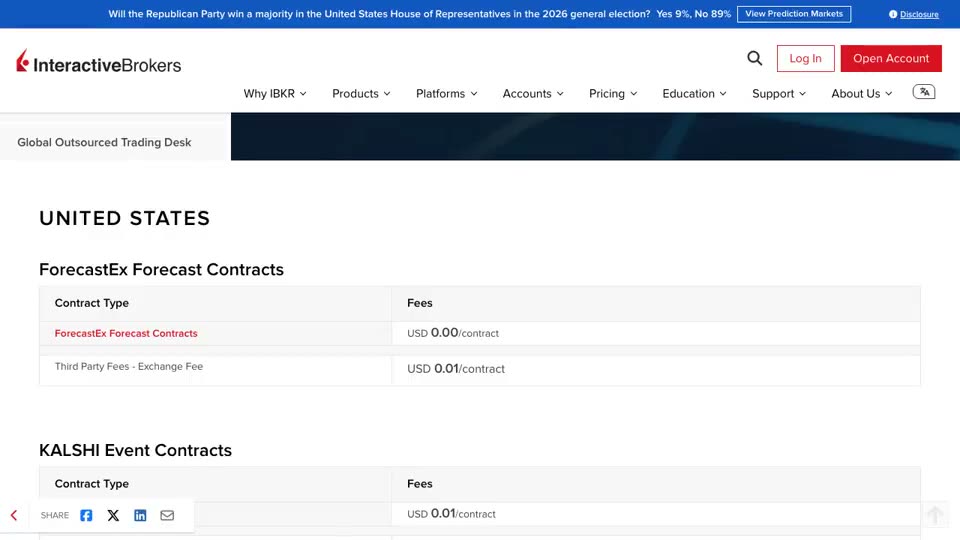The width and height of the screenshot is (960, 540).
Task: Click the UNITED STATES heading
Action: (124, 218)
